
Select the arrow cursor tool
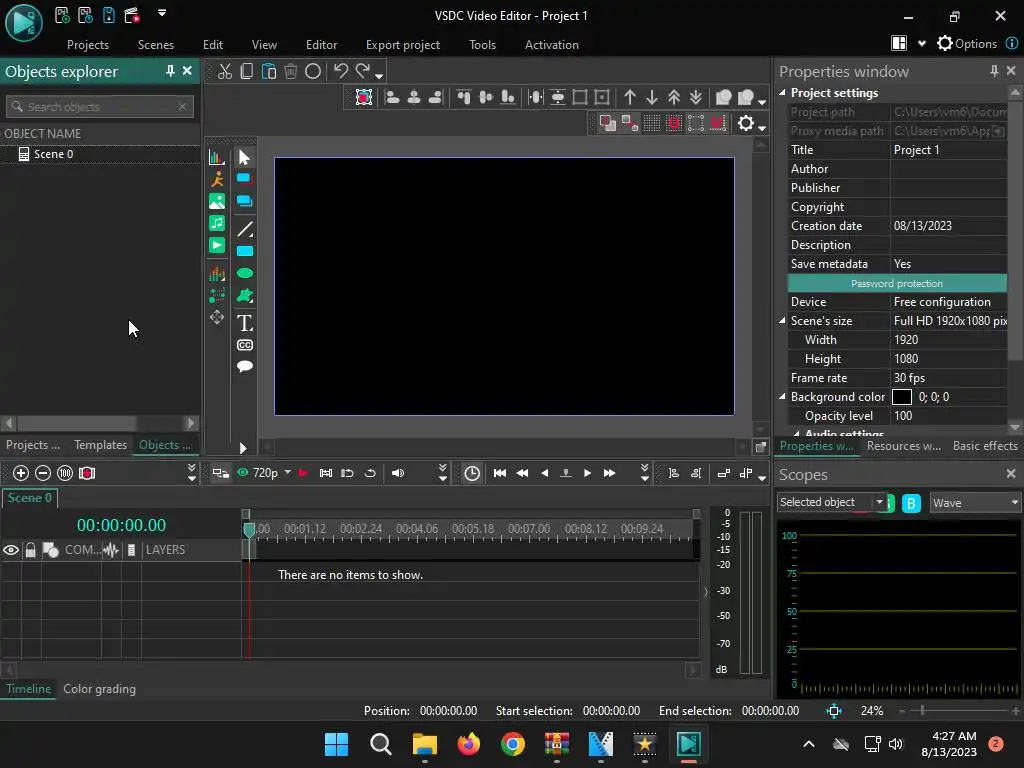point(244,157)
